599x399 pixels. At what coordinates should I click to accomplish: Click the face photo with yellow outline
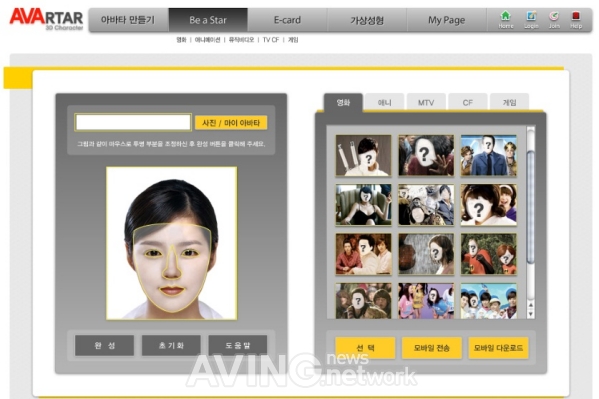pos(172,243)
